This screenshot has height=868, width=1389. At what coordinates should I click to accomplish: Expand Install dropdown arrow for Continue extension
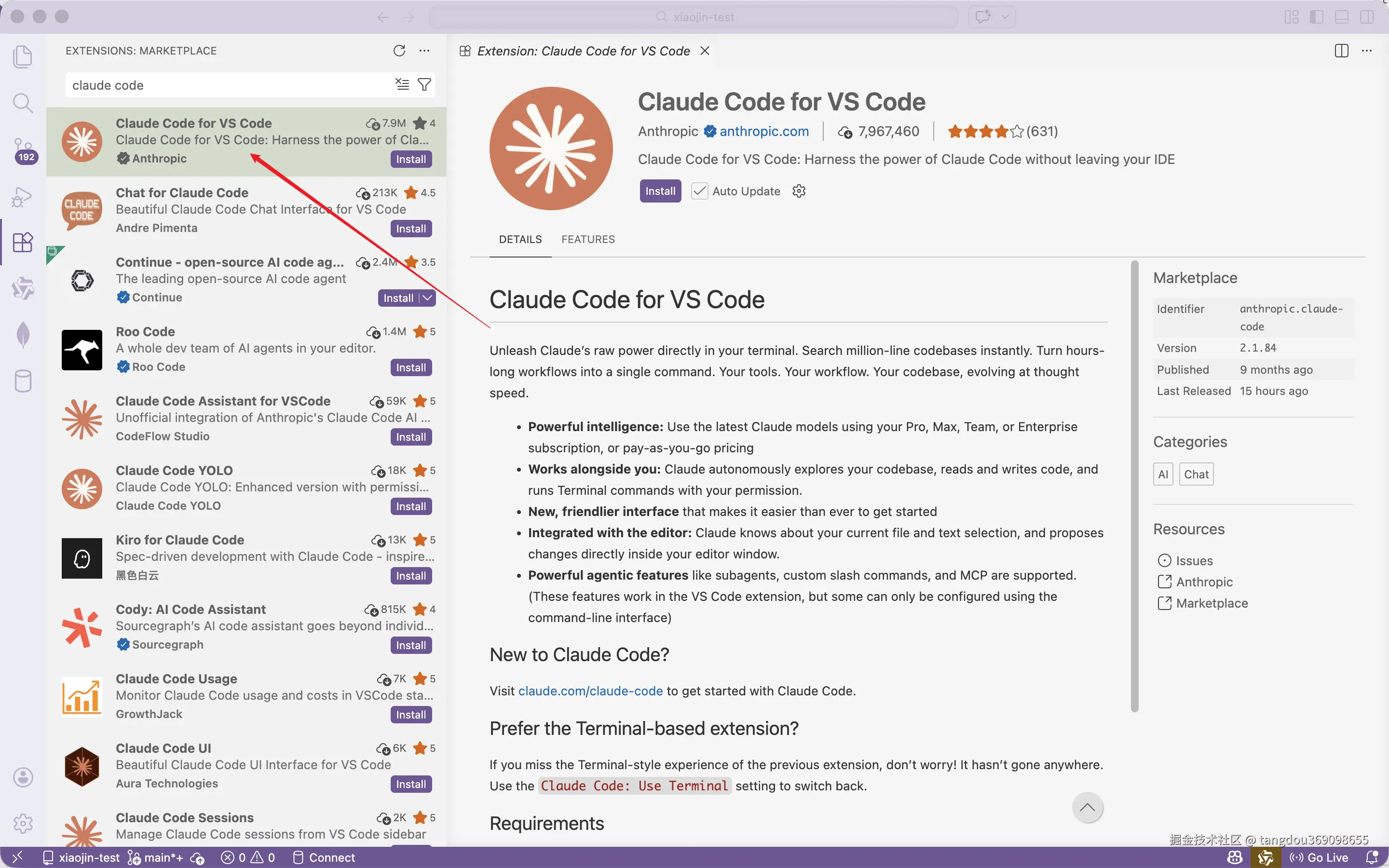(x=427, y=298)
